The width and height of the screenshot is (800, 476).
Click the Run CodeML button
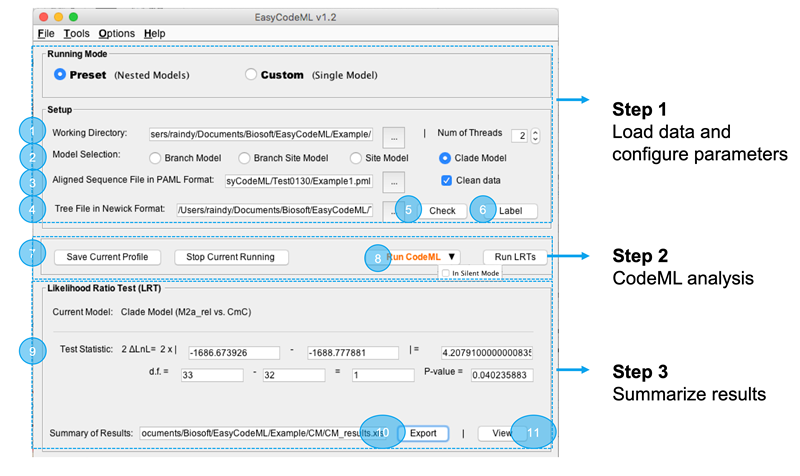[413, 257]
